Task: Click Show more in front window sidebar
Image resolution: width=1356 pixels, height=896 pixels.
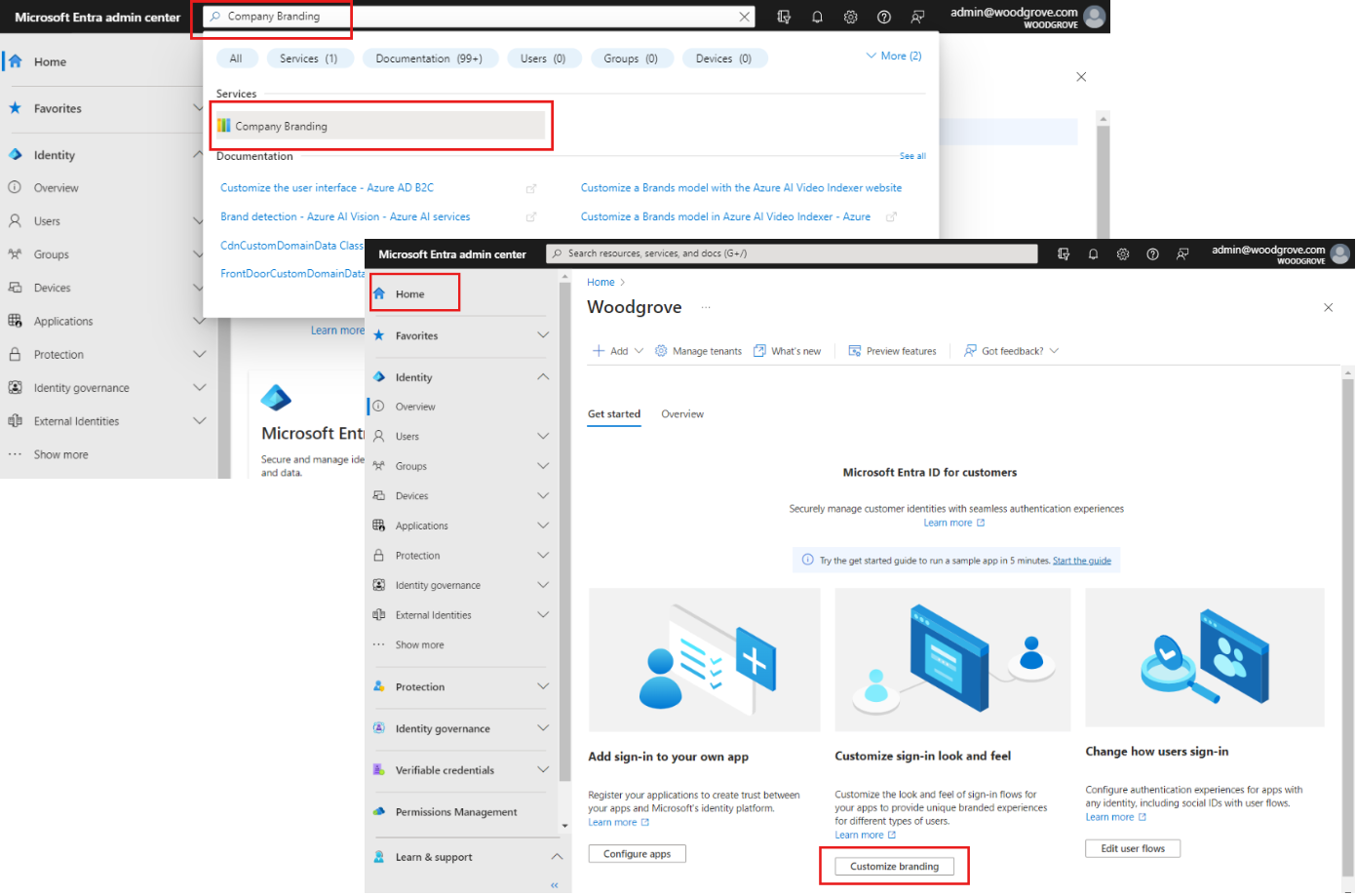Action: [x=419, y=645]
